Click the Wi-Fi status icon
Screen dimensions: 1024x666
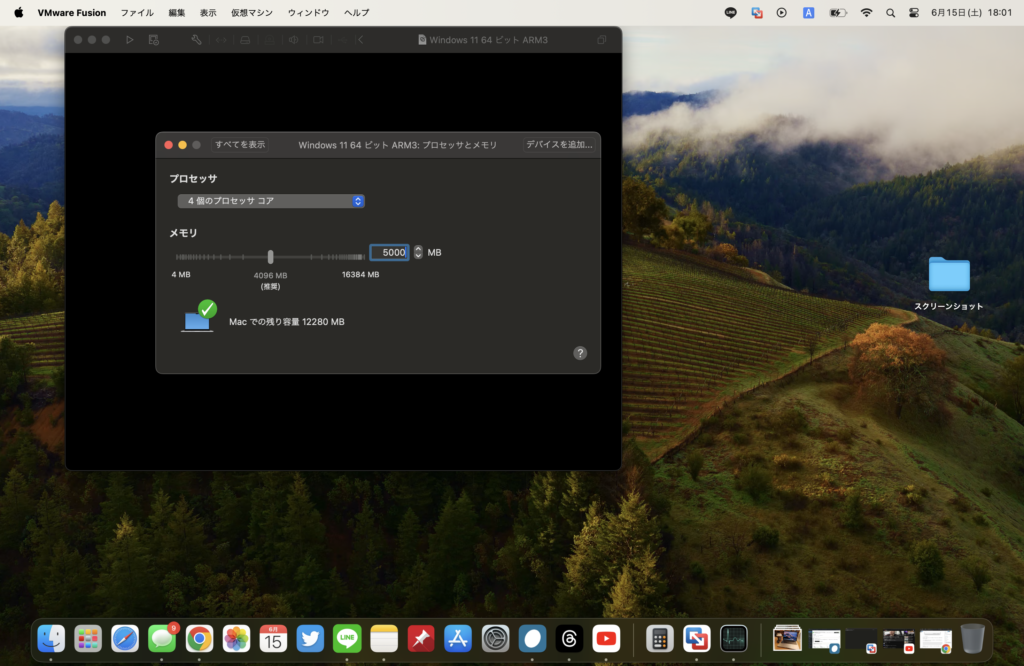866,13
